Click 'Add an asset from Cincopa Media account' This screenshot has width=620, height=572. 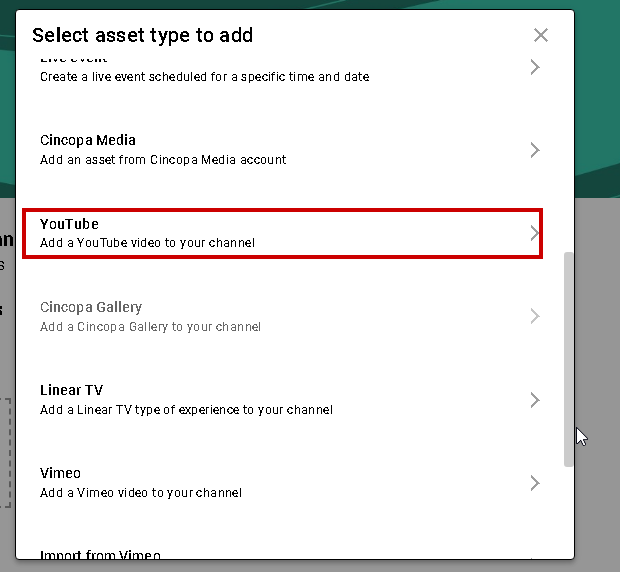163,160
